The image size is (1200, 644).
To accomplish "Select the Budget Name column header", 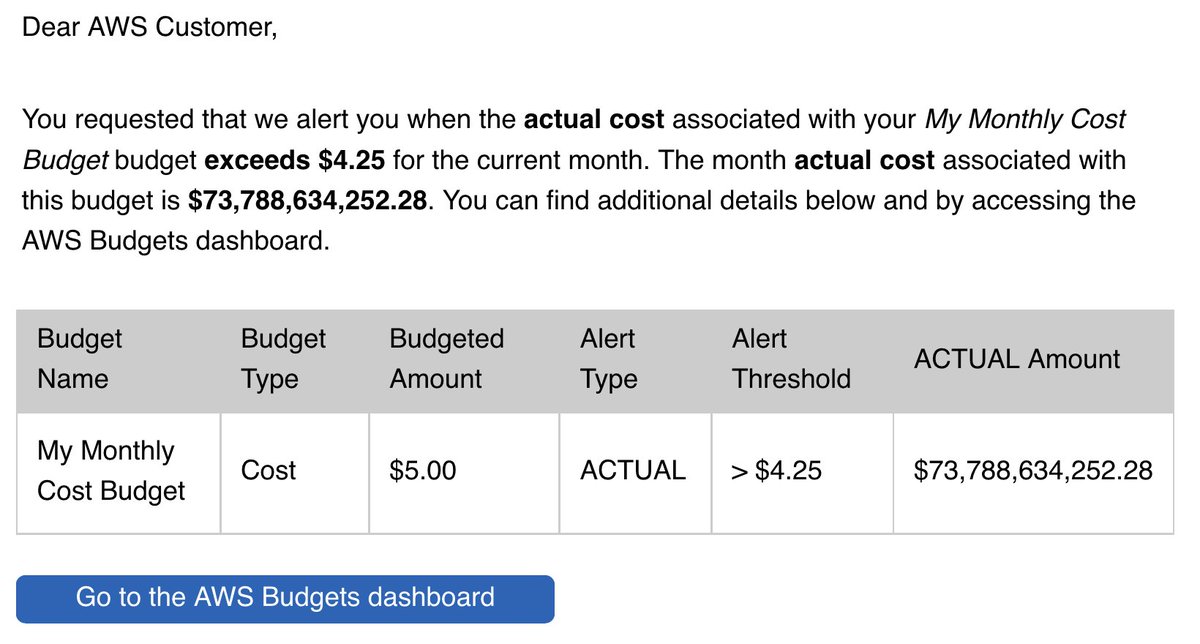I will pos(119,359).
